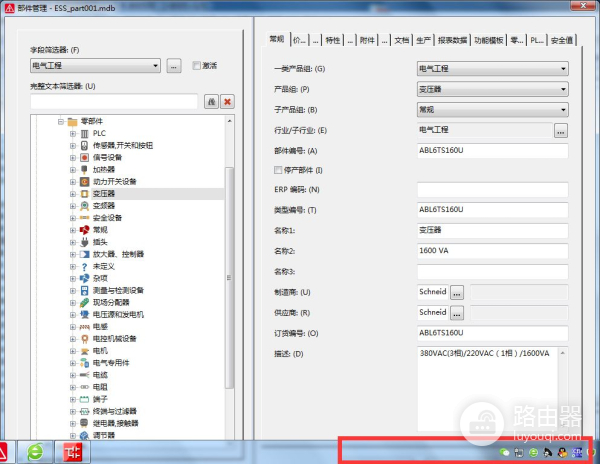
Task: Switch to the 文档 tab
Action: [401, 40]
